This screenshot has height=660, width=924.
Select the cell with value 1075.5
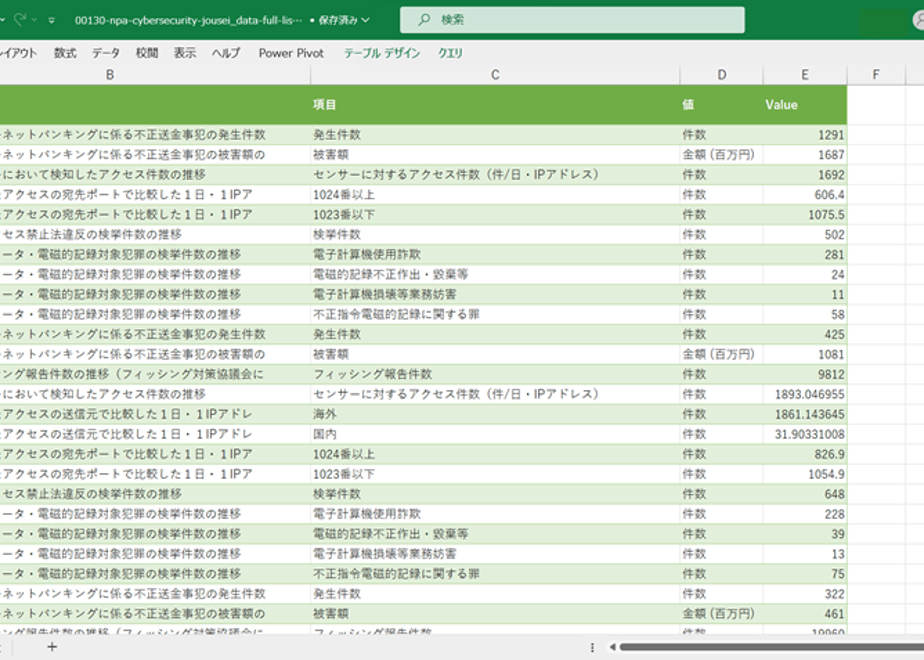(805, 215)
